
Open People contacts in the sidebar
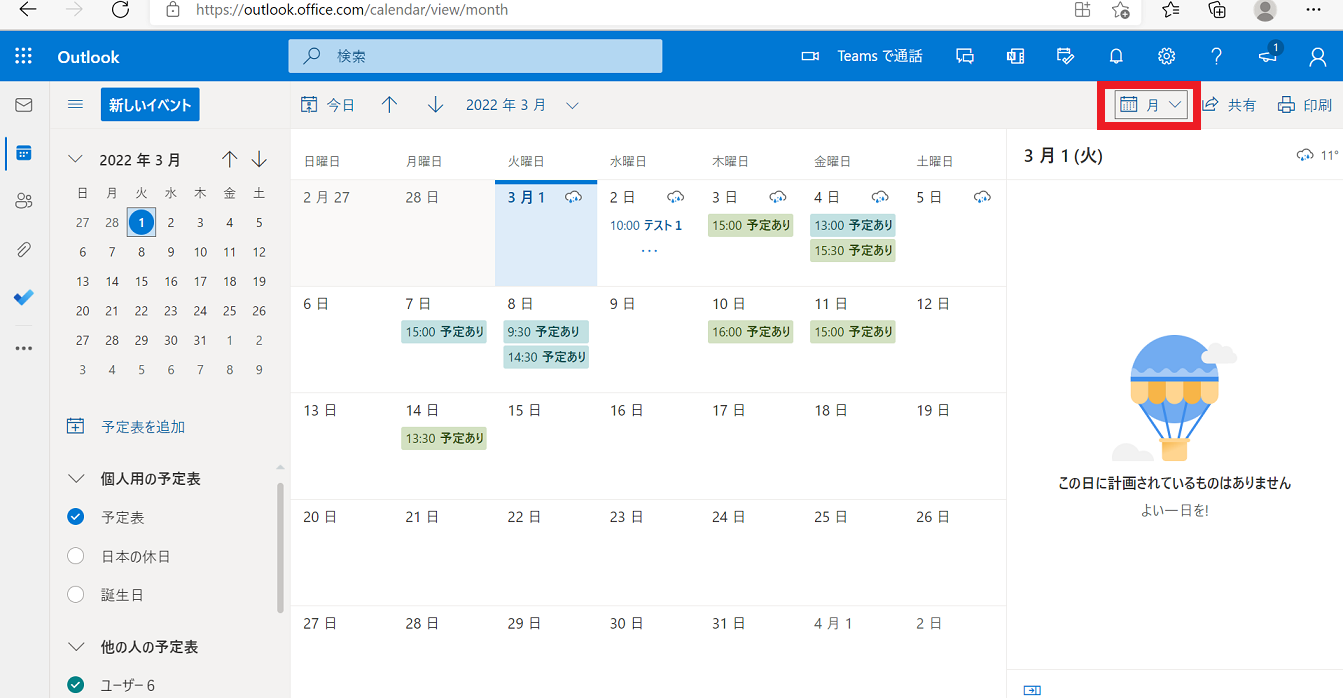tap(24, 201)
